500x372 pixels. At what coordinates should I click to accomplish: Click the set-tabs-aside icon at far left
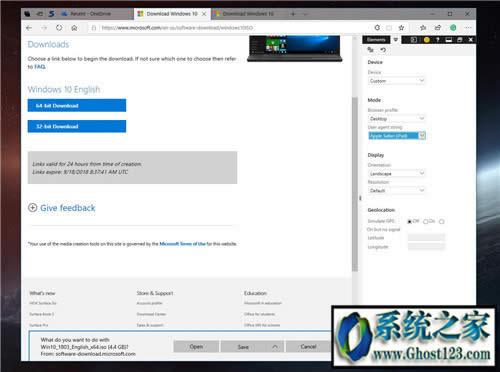click(x=28, y=14)
